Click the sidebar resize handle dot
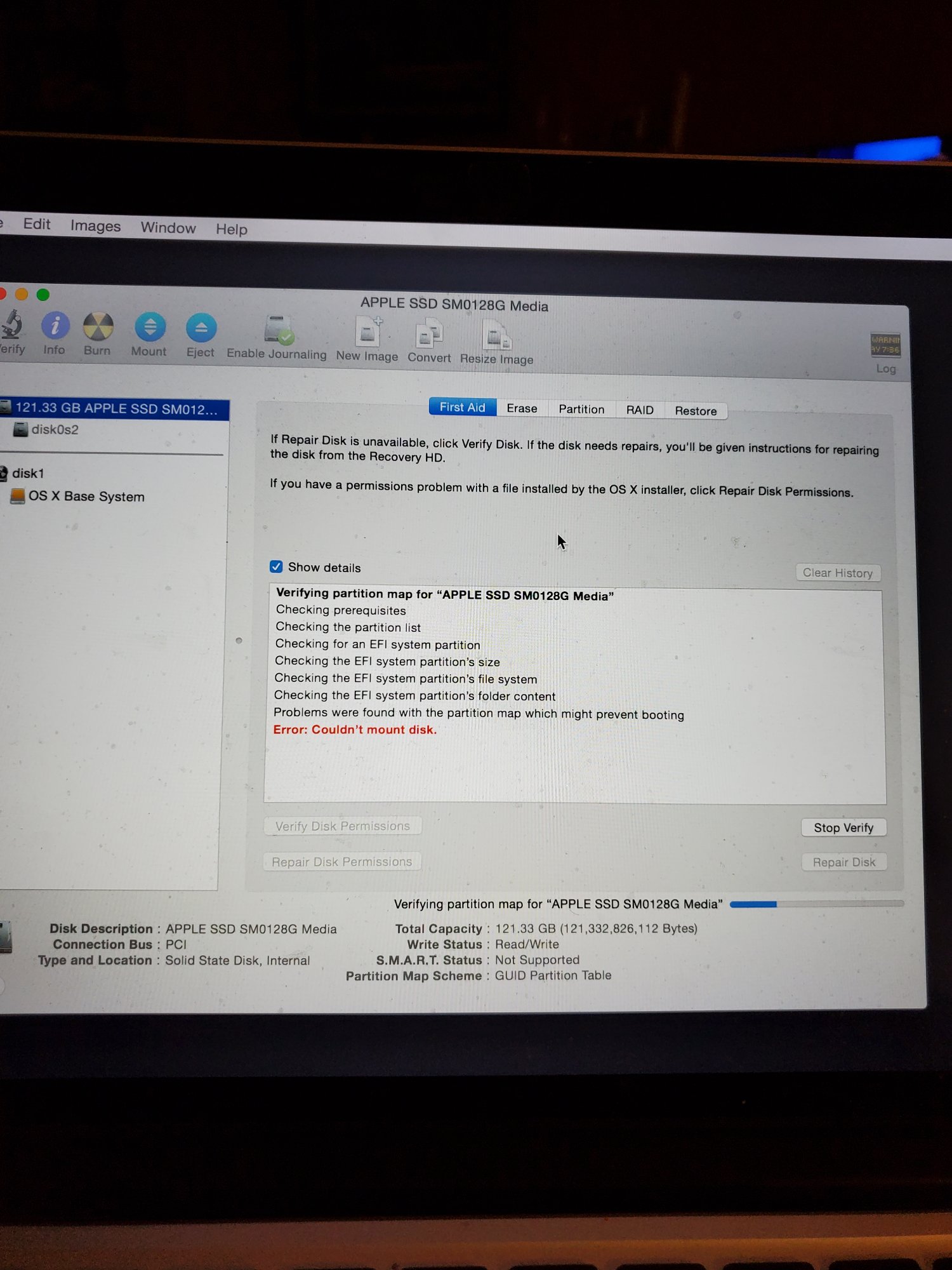The width and height of the screenshot is (952, 1270). coord(239,641)
